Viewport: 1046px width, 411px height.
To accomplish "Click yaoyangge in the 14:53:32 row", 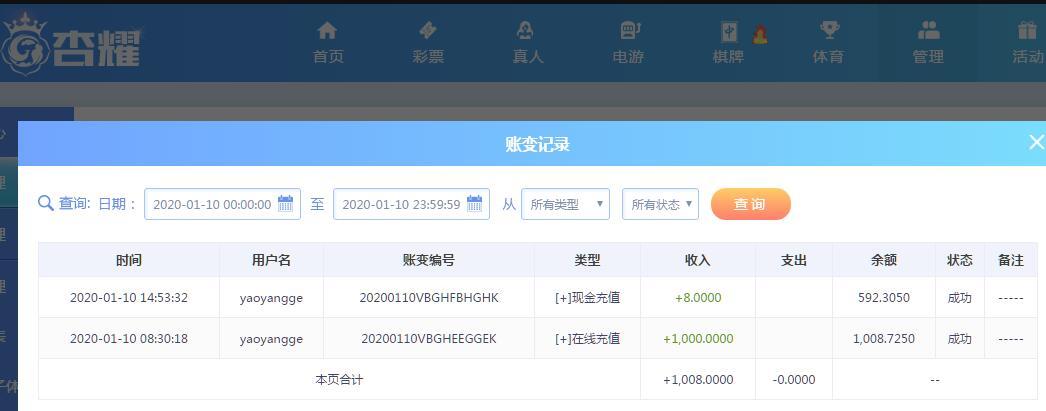I will (x=272, y=298).
